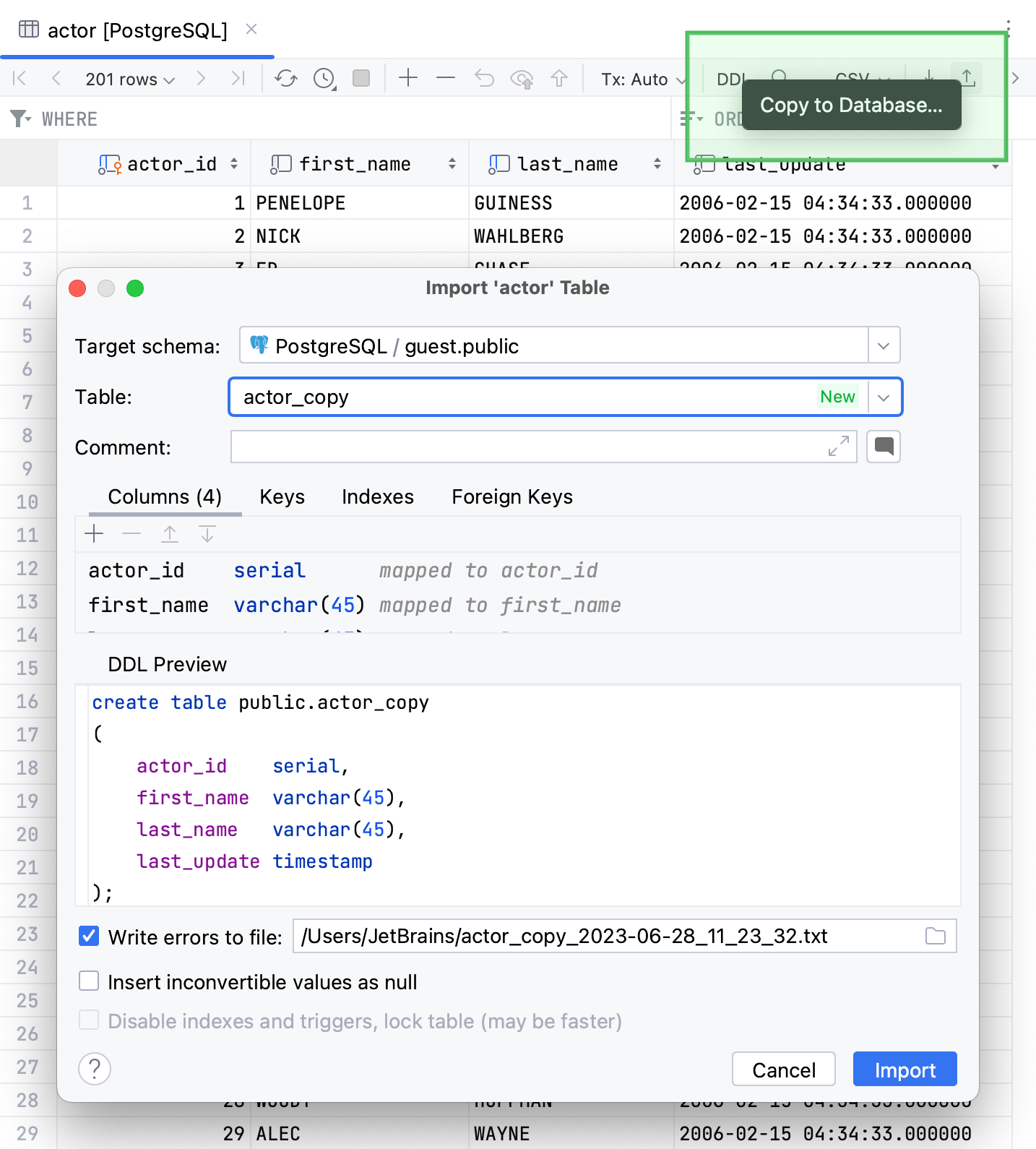This screenshot has width=1036, height=1149.
Task: Jump to the last page of rows
Action: point(238,79)
